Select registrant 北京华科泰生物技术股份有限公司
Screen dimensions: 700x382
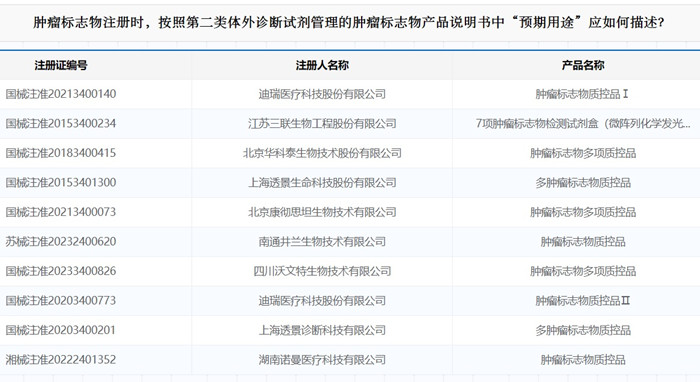[x=322, y=153]
